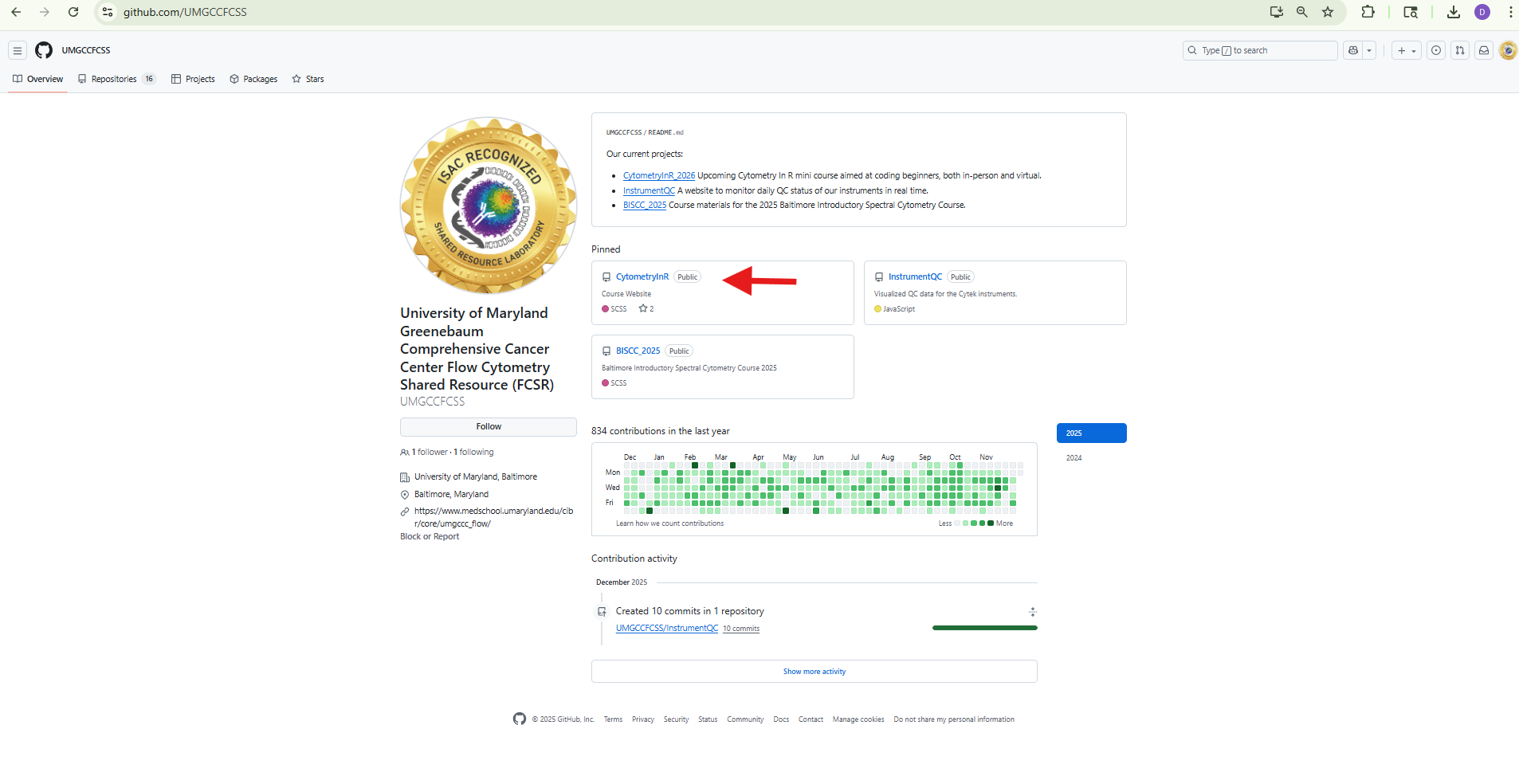Viewport: 1519px width, 784px height.
Task: Open the Pull requests icon in header
Action: [x=1460, y=50]
